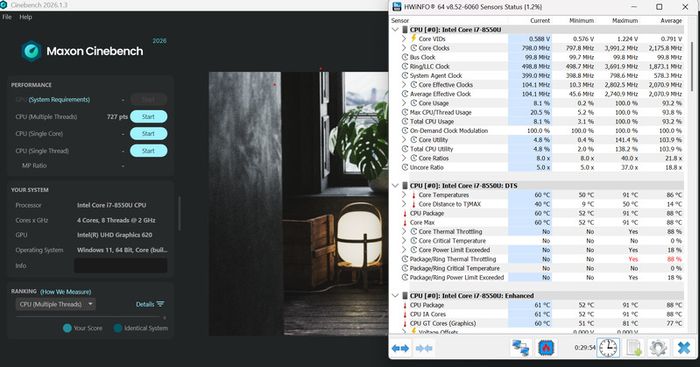Collapse the CPU [#0] Intel Core i7-8550U group
The height and width of the screenshot is (367, 700).
pyautogui.click(x=395, y=30)
